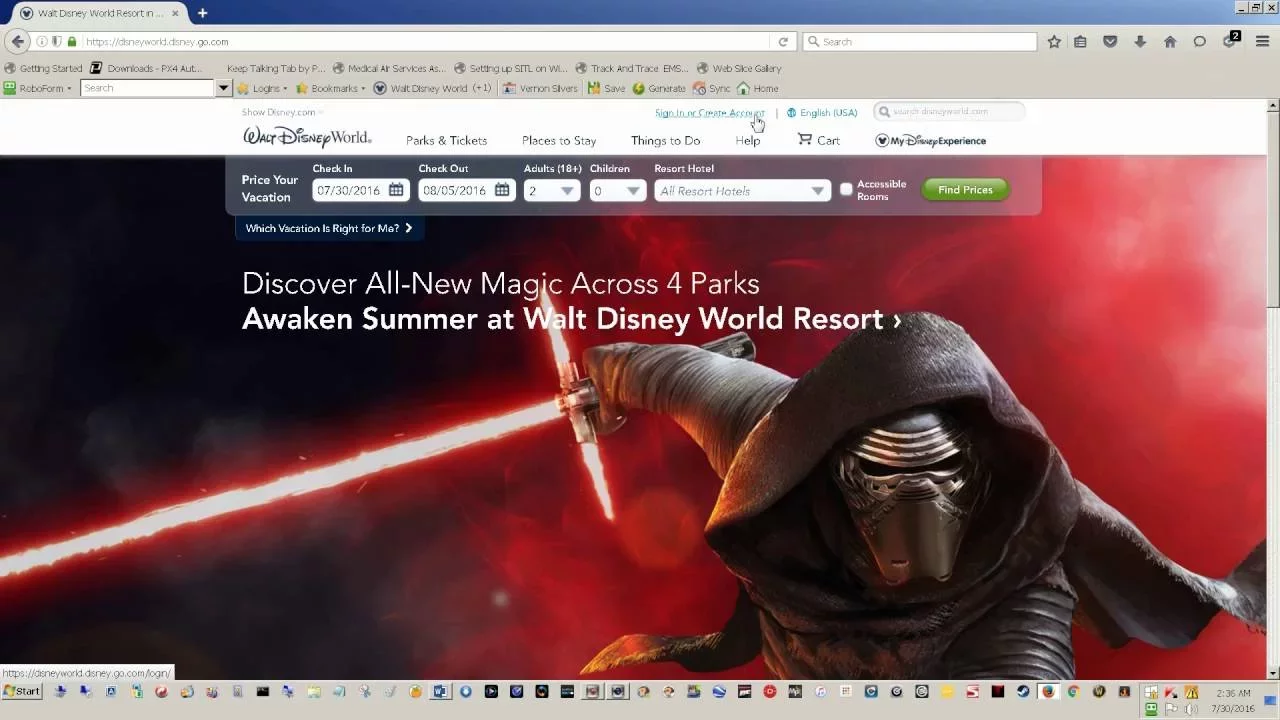
Task: Open the Places to Stay menu
Action: pos(559,140)
